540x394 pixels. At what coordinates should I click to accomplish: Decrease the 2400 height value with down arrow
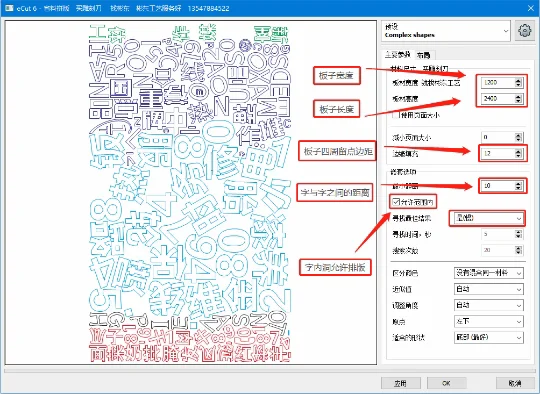519,101
